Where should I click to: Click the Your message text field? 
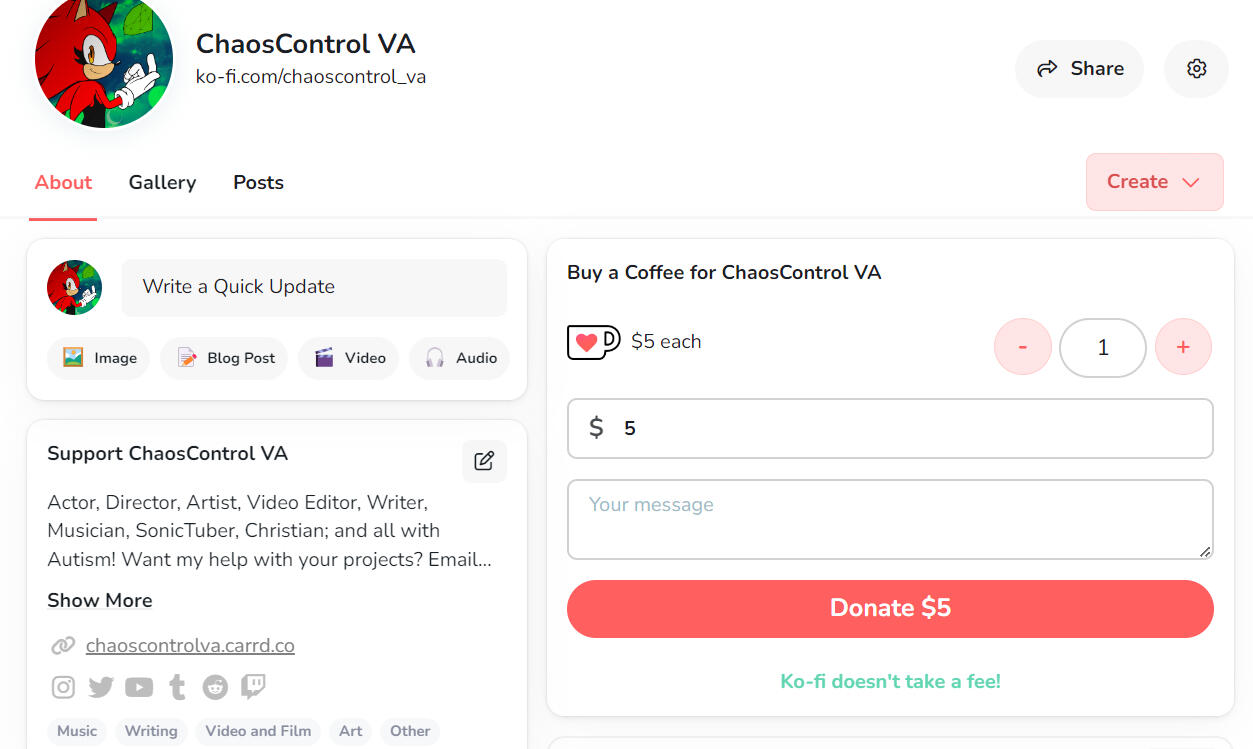point(890,519)
